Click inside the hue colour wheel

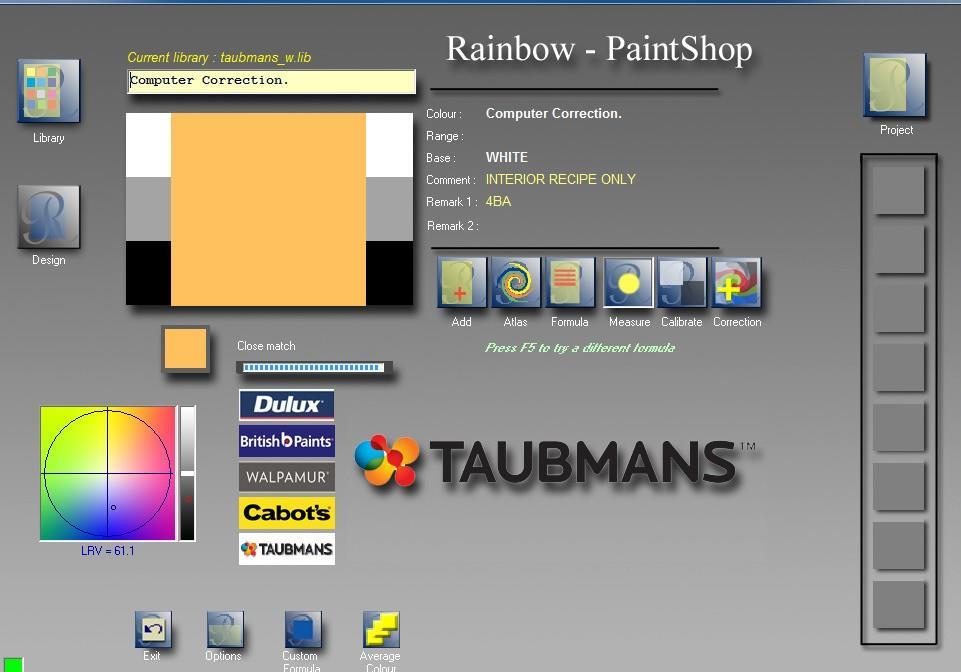point(108,473)
